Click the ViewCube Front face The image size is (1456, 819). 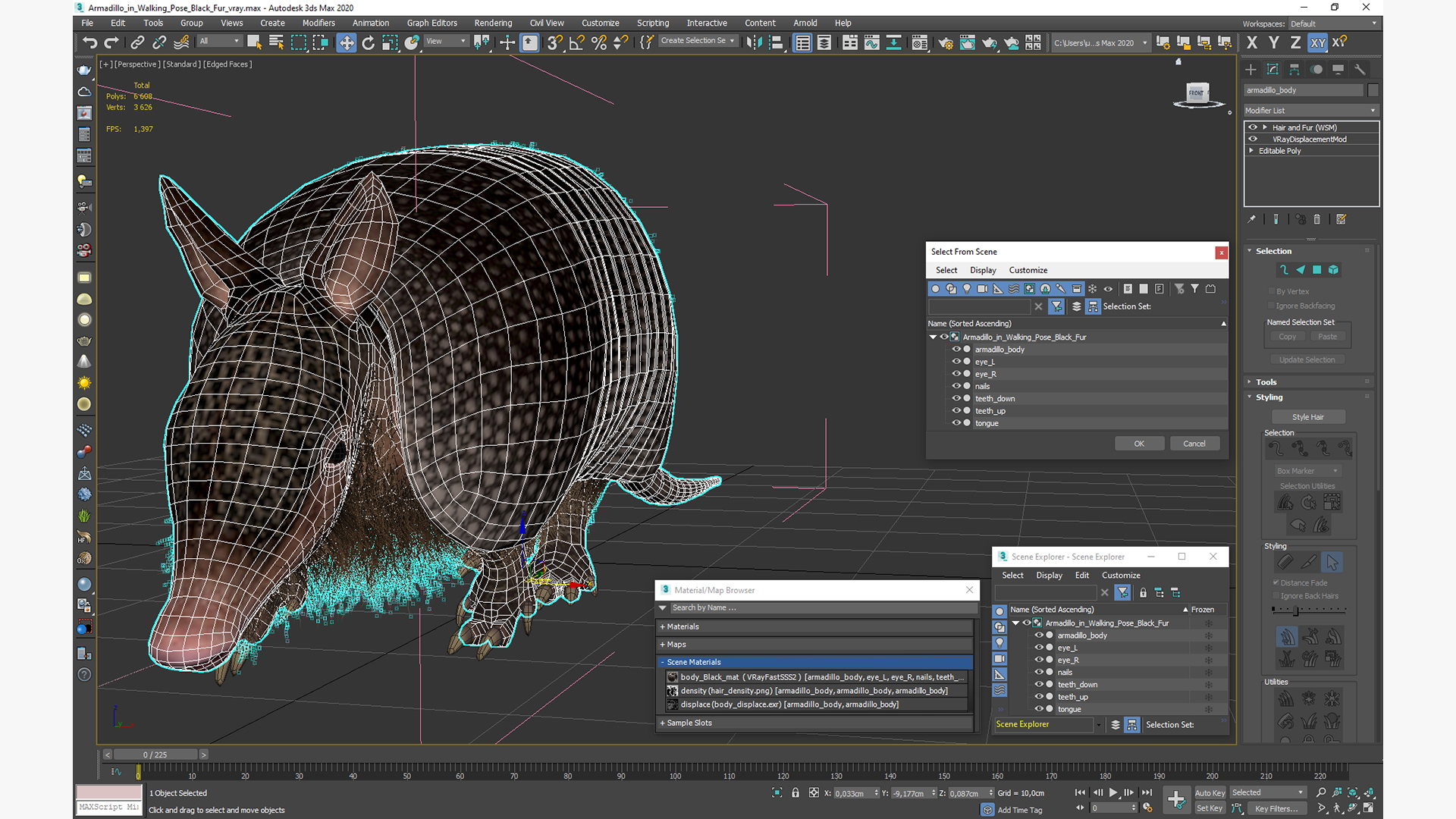click(x=1197, y=93)
